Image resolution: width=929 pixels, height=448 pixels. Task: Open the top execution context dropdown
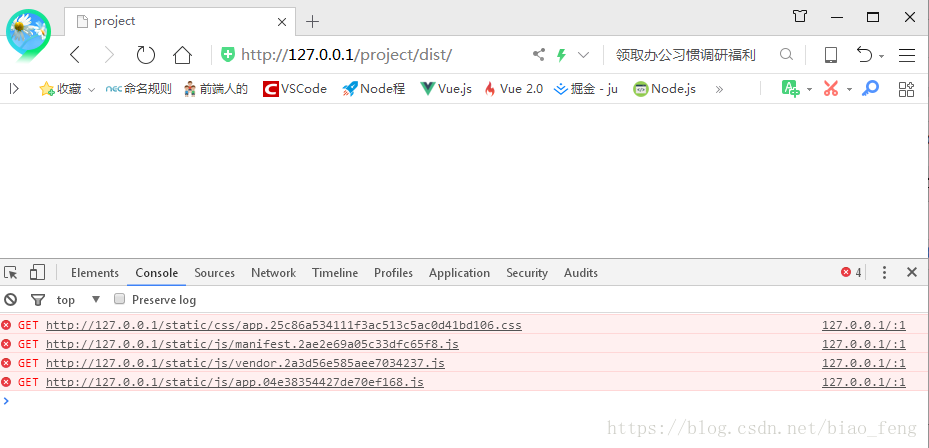(79, 300)
